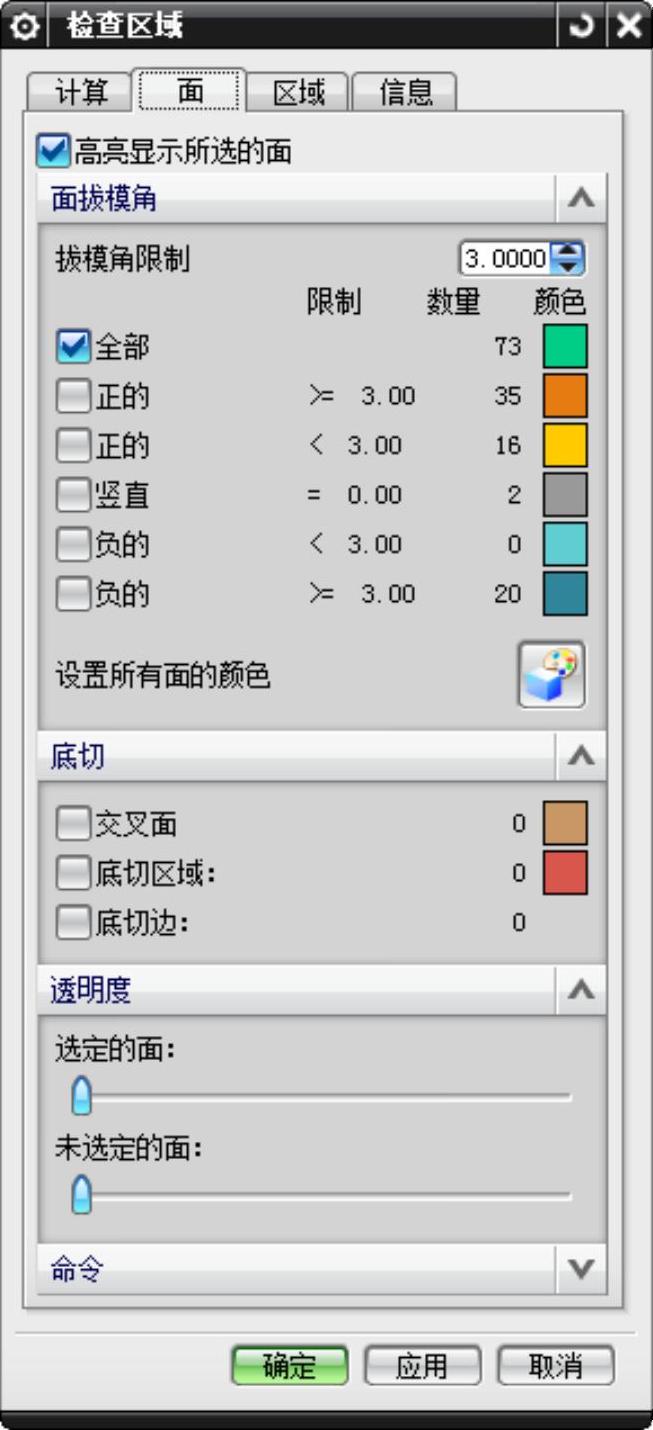Open gray swatch for 竖直 faces

click(x=565, y=495)
